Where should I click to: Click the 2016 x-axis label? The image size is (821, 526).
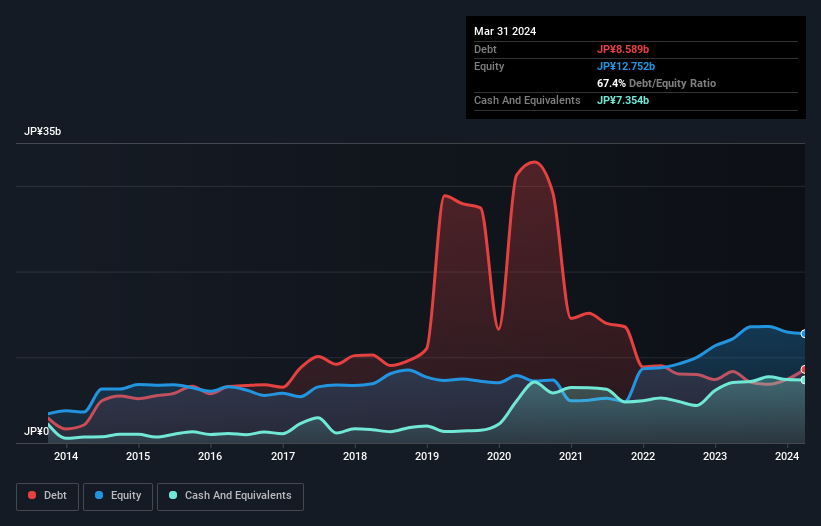[x=210, y=456]
